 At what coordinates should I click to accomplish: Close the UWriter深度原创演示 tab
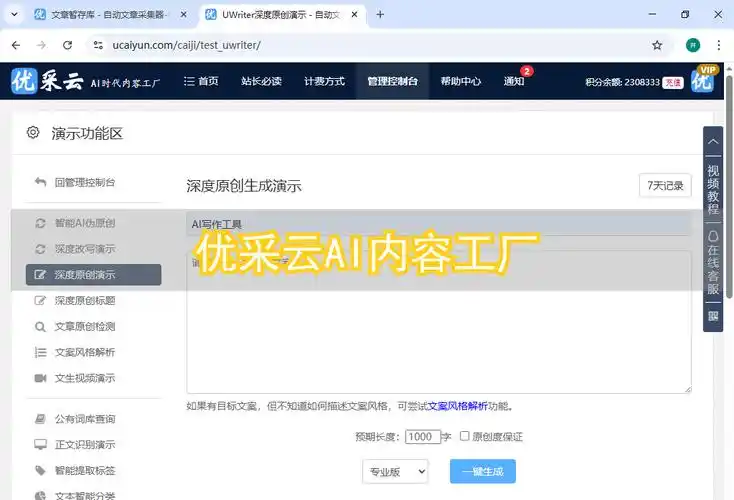click(x=354, y=15)
